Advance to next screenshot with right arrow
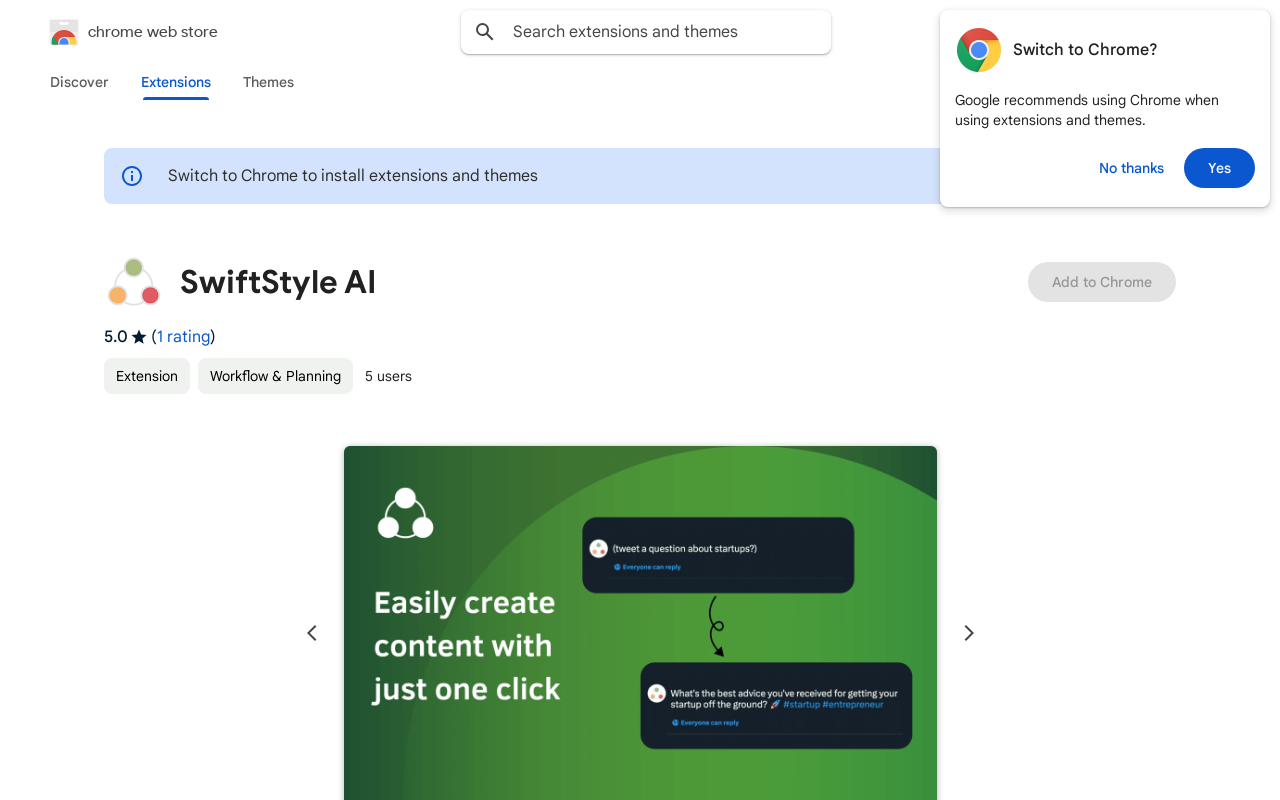The image size is (1280, 800). pyautogui.click(x=968, y=633)
